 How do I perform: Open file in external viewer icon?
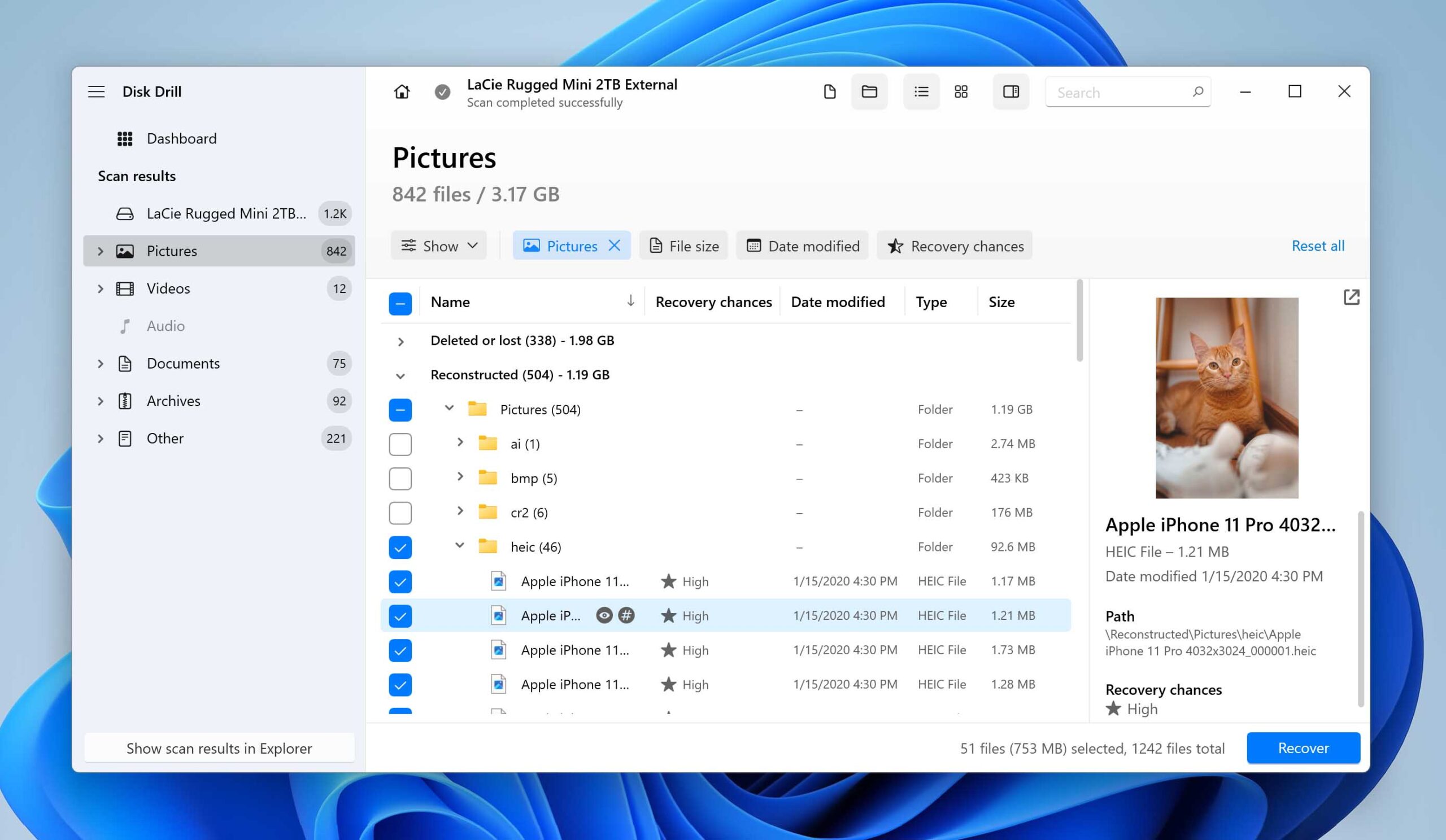coord(1352,297)
